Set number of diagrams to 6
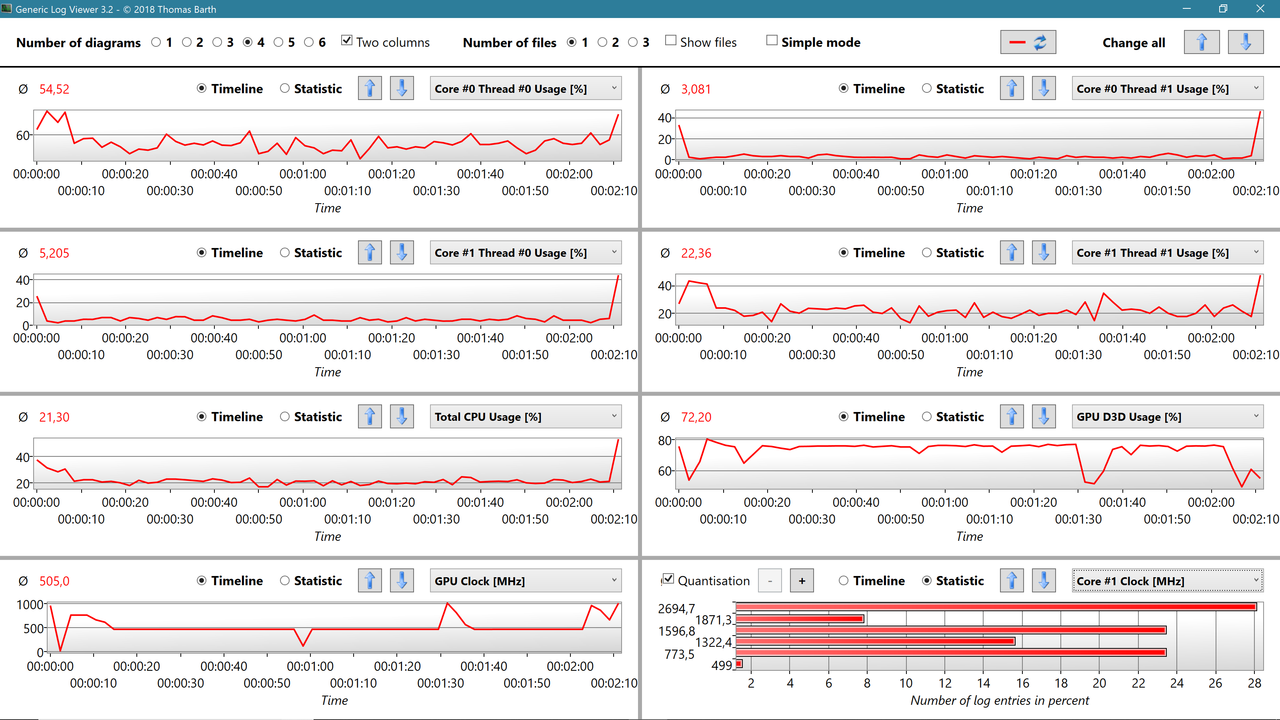The image size is (1280, 720). click(308, 42)
